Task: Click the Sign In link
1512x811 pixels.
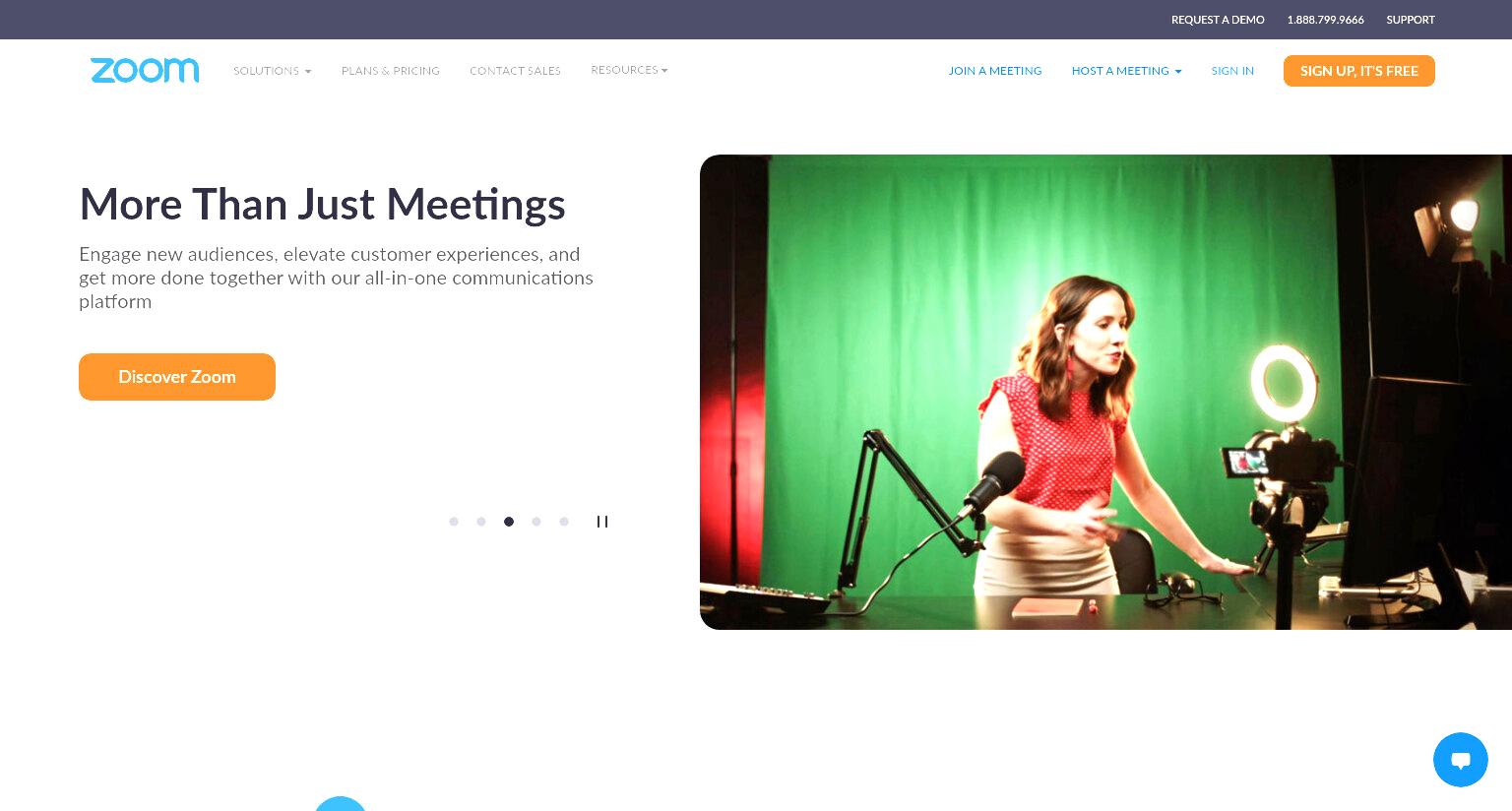Action: pos(1232,71)
